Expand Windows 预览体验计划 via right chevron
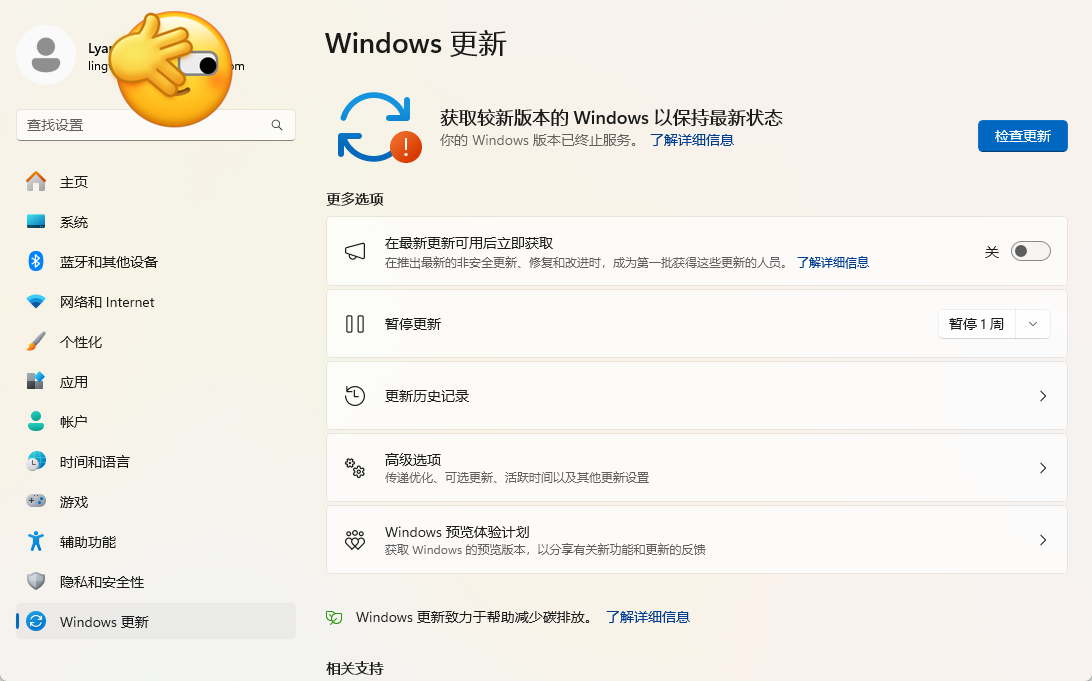 [1042, 540]
